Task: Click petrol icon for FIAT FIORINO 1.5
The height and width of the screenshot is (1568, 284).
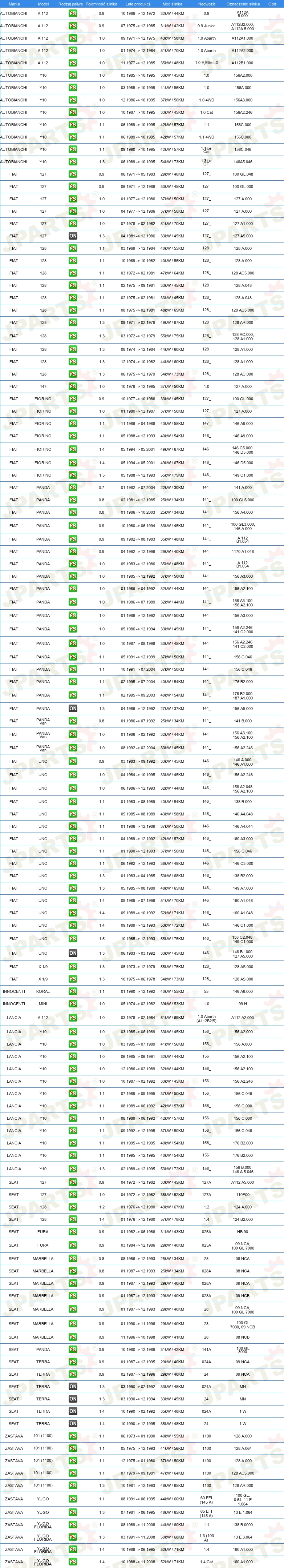Action: 73,476
